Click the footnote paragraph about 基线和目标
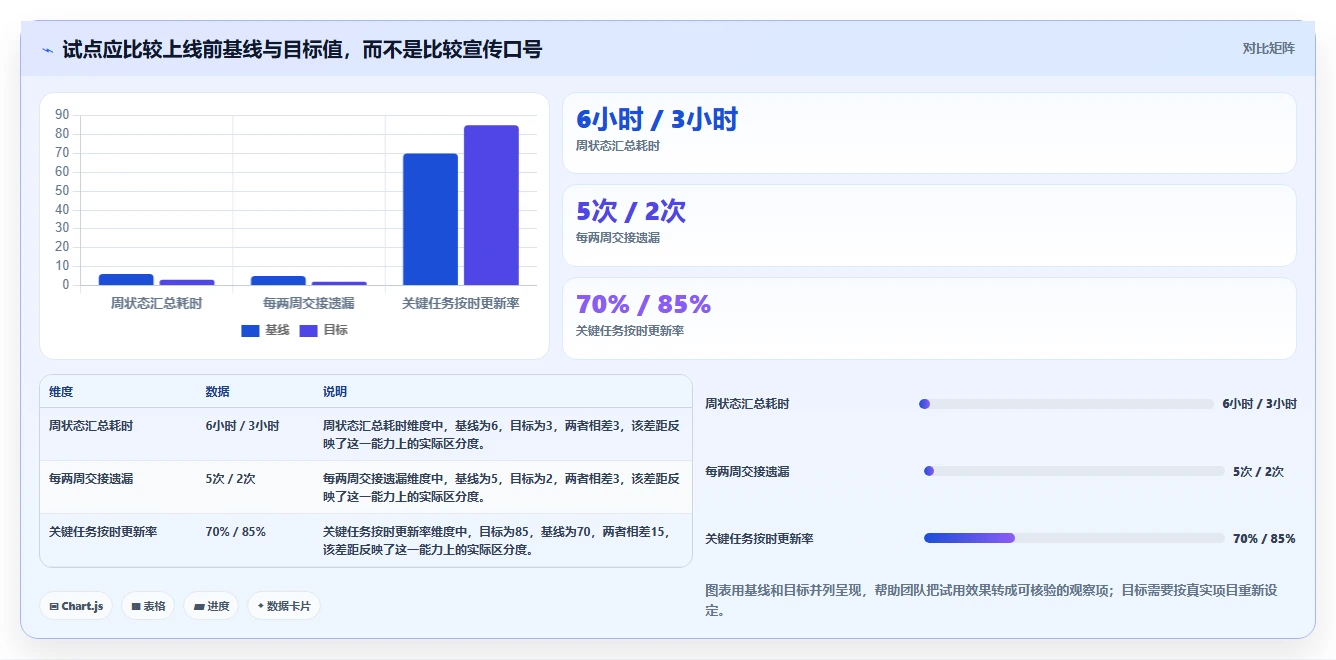The width and height of the screenshot is (1336, 660). (990, 600)
